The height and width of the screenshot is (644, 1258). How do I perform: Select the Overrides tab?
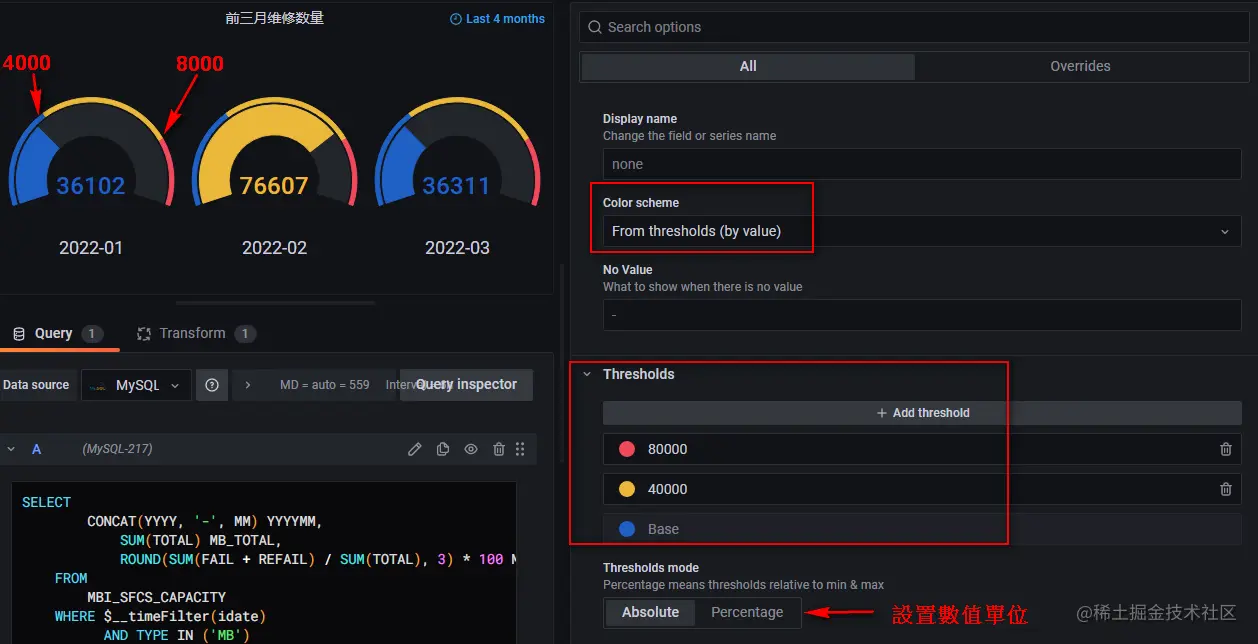tap(1080, 66)
